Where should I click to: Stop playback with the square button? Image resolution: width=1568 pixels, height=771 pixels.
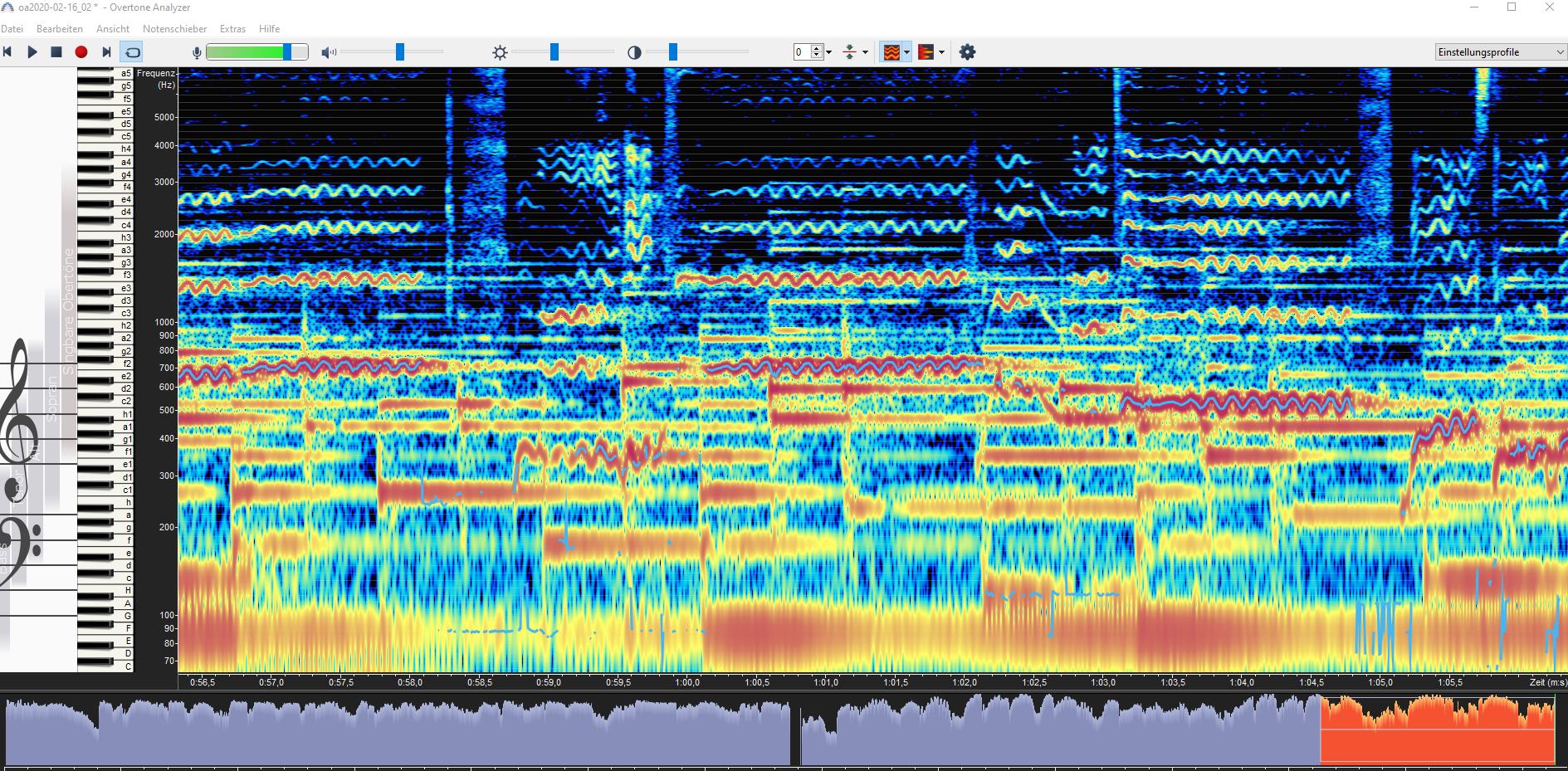pos(56,52)
